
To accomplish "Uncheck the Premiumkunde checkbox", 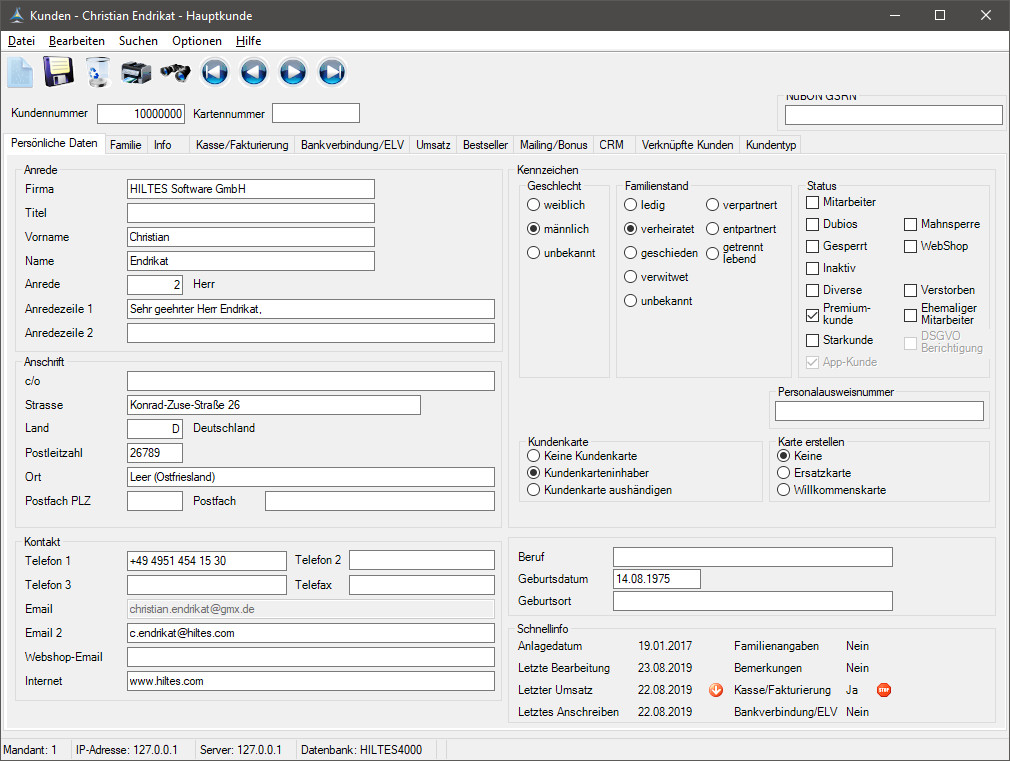I will coord(813,314).
